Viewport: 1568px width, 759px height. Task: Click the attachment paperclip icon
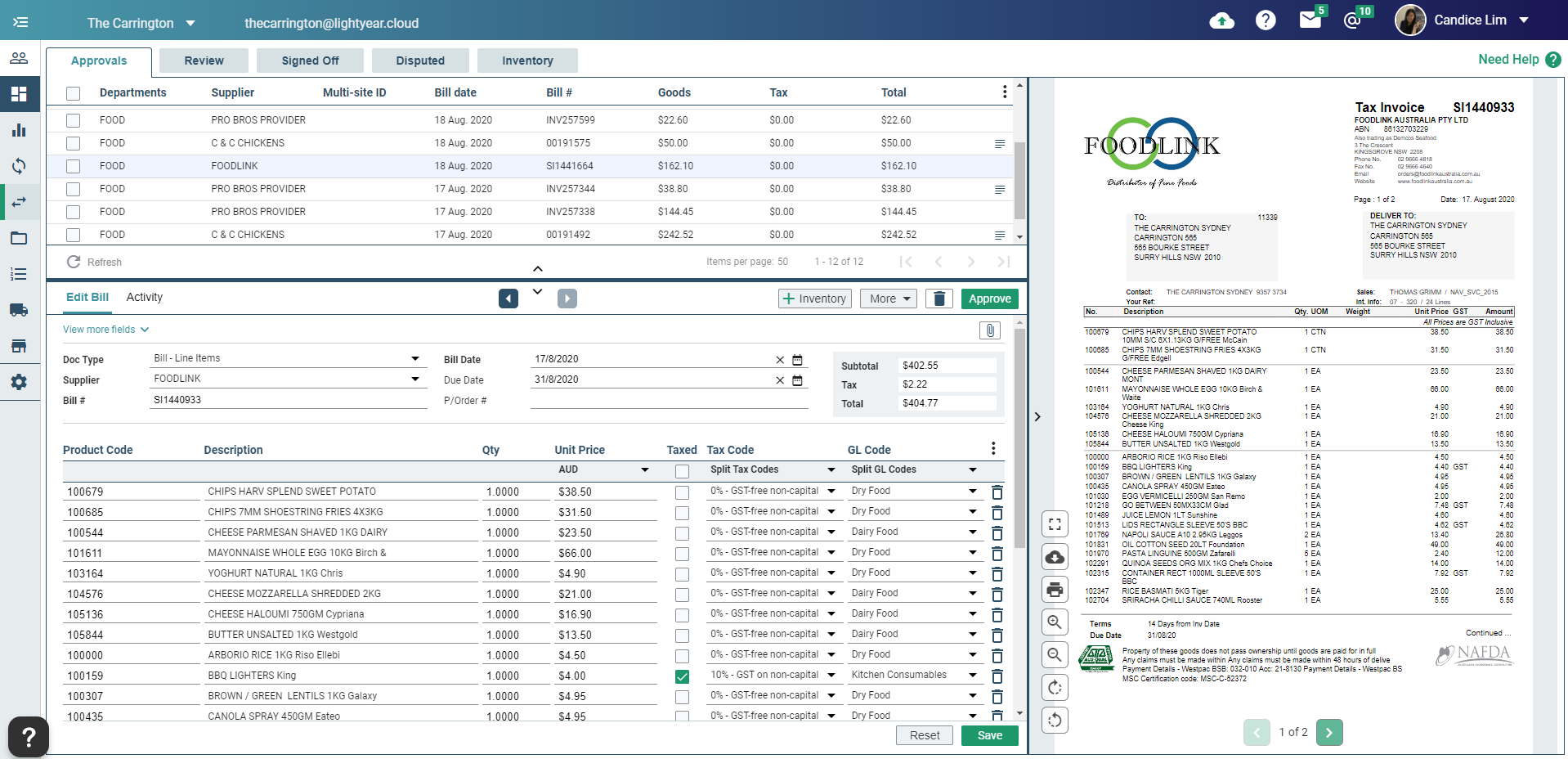(x=989, y=330)
